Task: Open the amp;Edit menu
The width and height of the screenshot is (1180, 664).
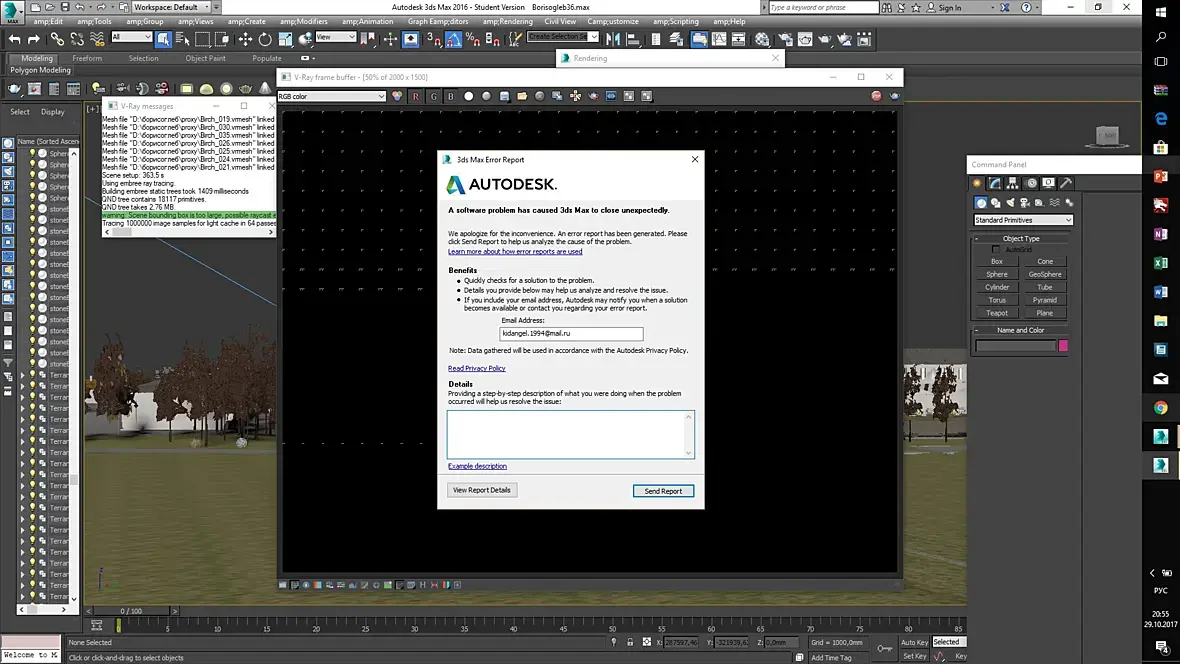Action: coord(48,21)
